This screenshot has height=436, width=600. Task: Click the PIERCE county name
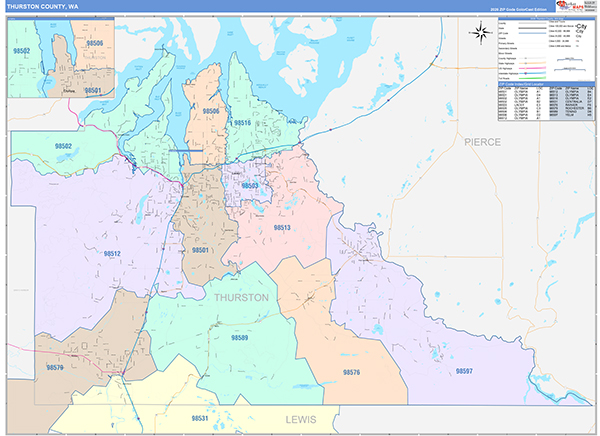point(483,142)
